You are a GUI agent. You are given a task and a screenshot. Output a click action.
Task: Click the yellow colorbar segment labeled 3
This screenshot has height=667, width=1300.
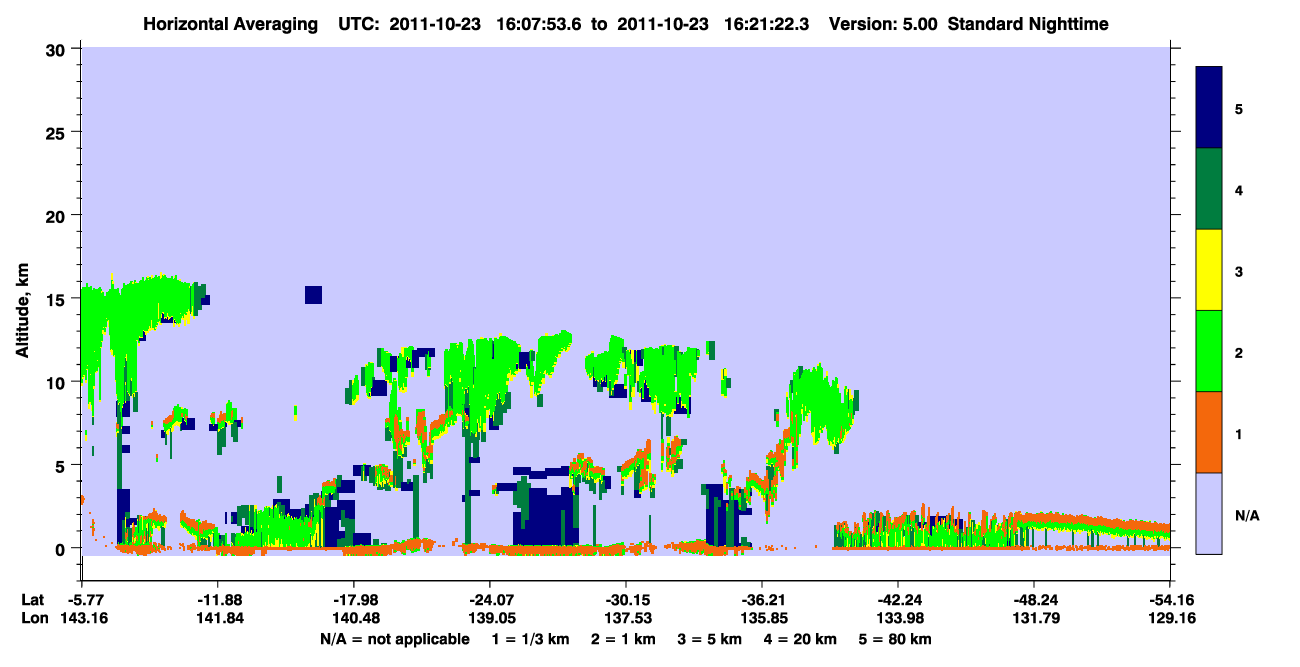[1209, 270]
